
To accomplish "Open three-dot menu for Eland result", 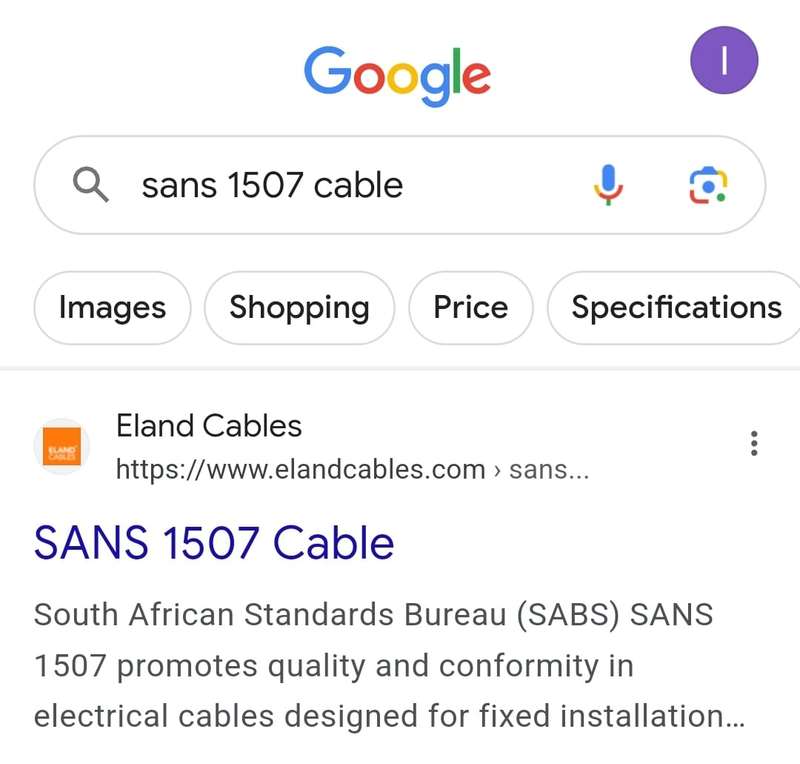I will pos(754,443).
